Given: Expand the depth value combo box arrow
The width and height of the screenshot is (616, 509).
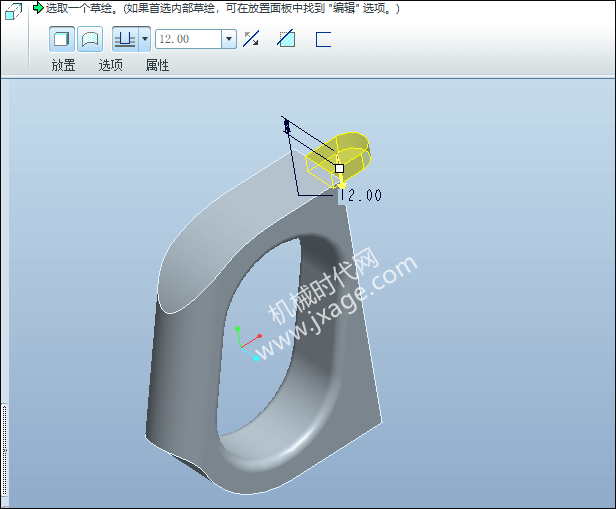Looking at the screenshot, I should tap(229, 39).
